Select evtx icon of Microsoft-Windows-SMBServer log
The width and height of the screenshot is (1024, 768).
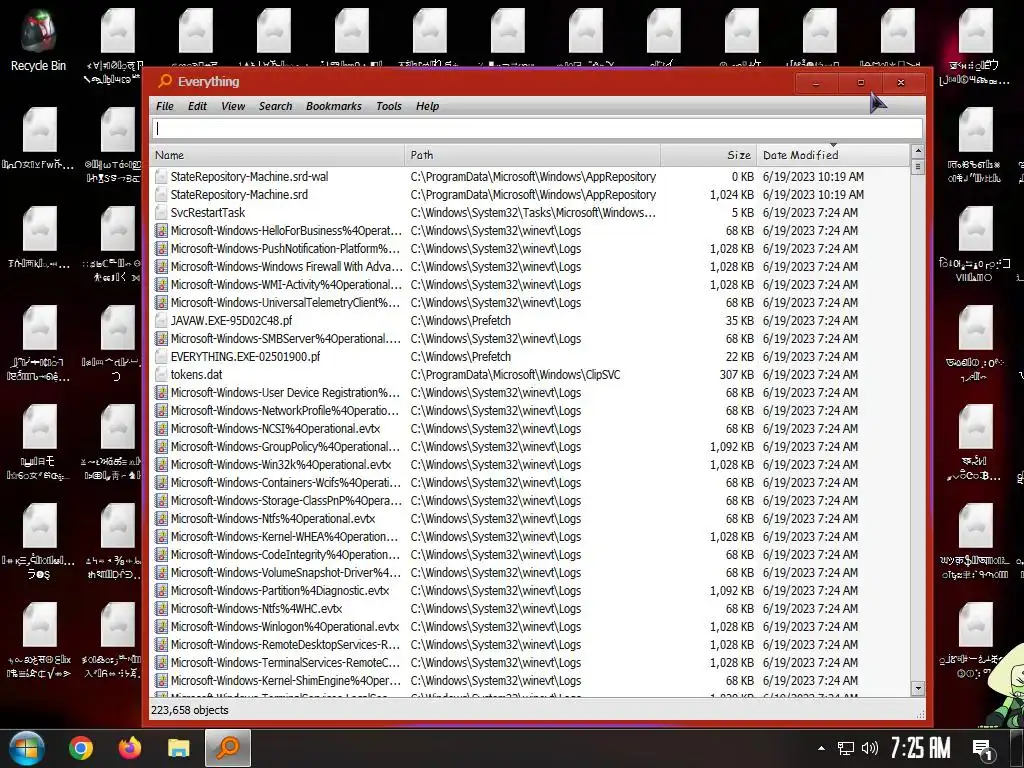161,339
